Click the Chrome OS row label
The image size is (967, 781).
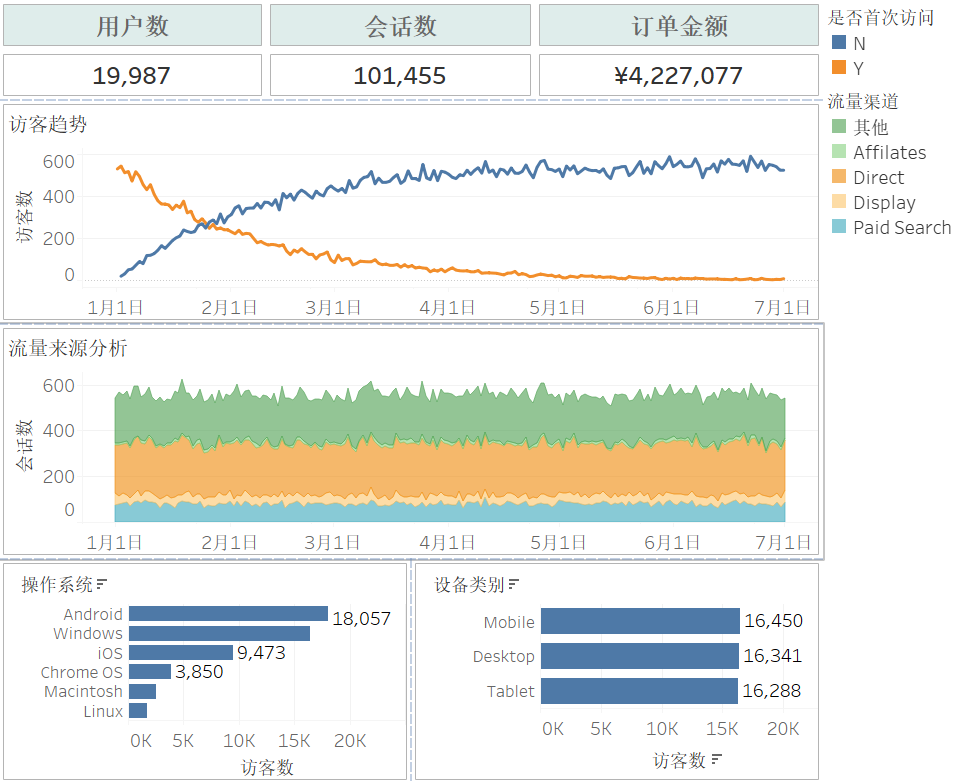(81, 672)
